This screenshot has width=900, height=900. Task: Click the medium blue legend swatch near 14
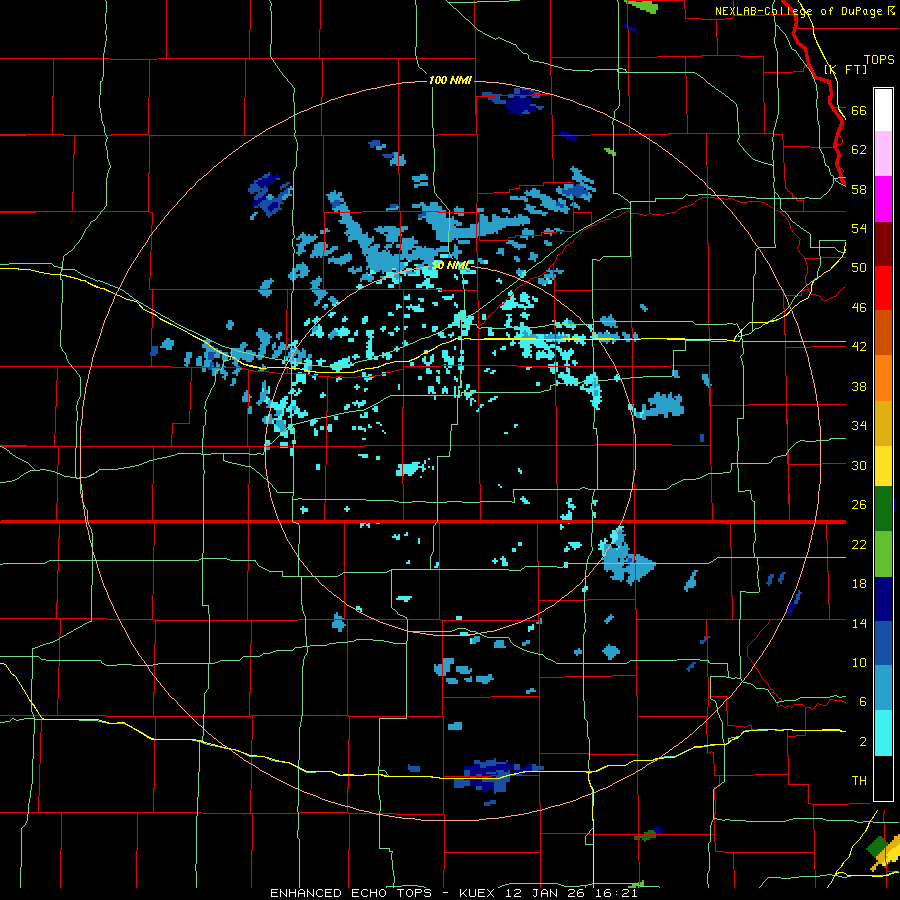pyautogui.click(x=883, y=643)
